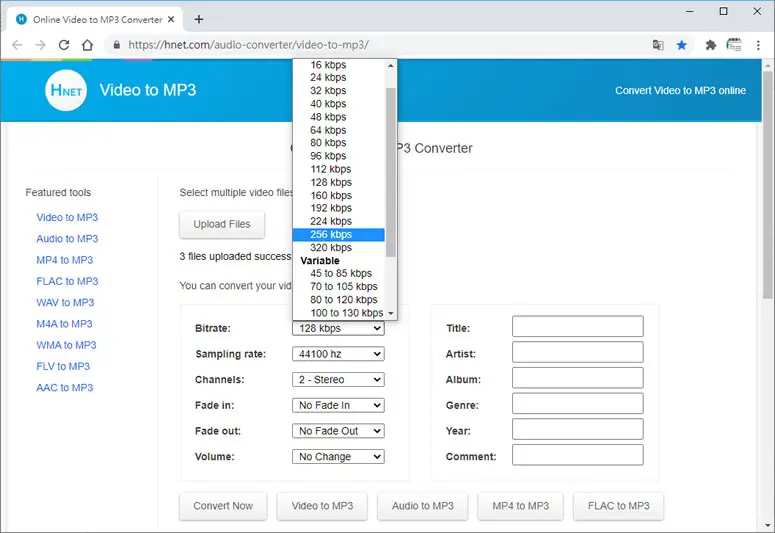Go to the browser home icon
The height and width of the screenshot is (533, 775).
(87, 45)
